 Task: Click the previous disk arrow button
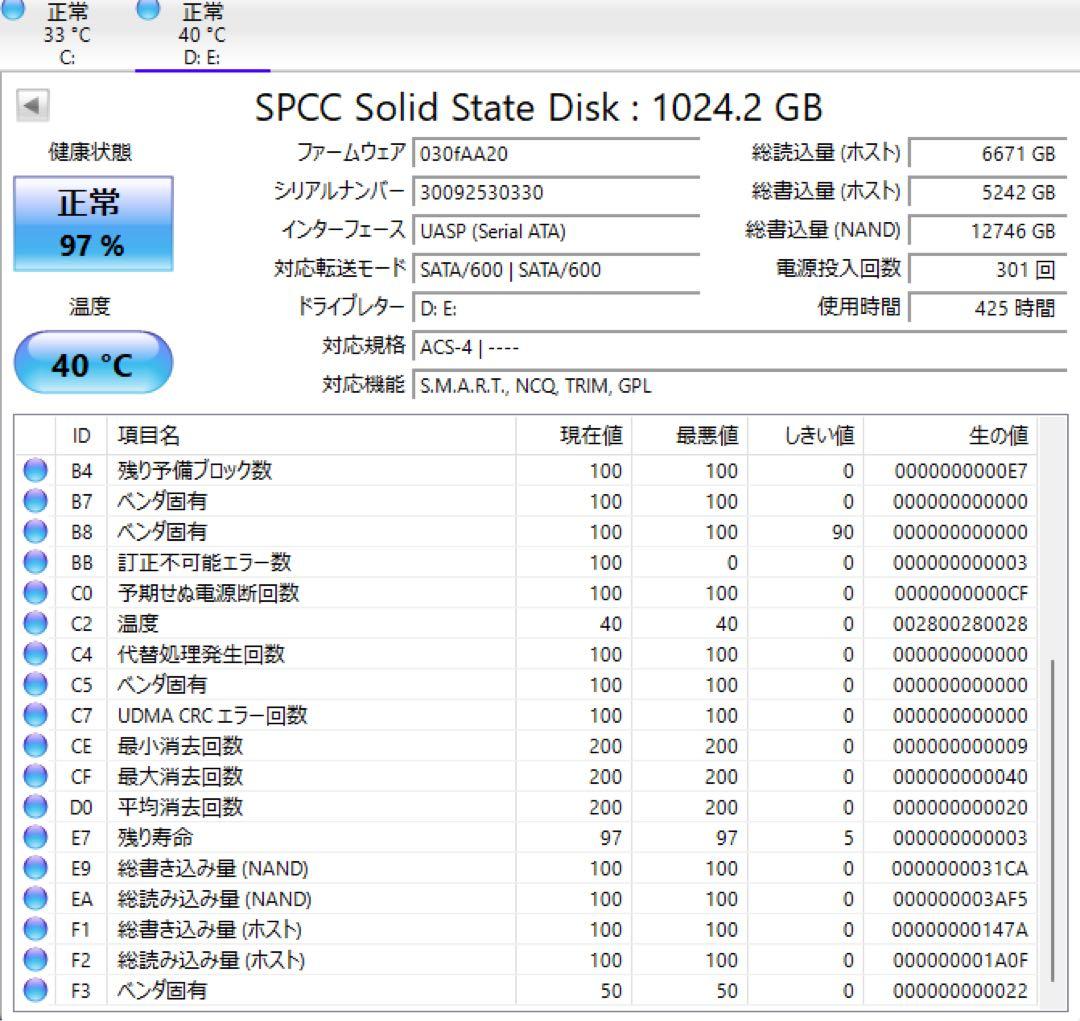[x=32, y=105]
